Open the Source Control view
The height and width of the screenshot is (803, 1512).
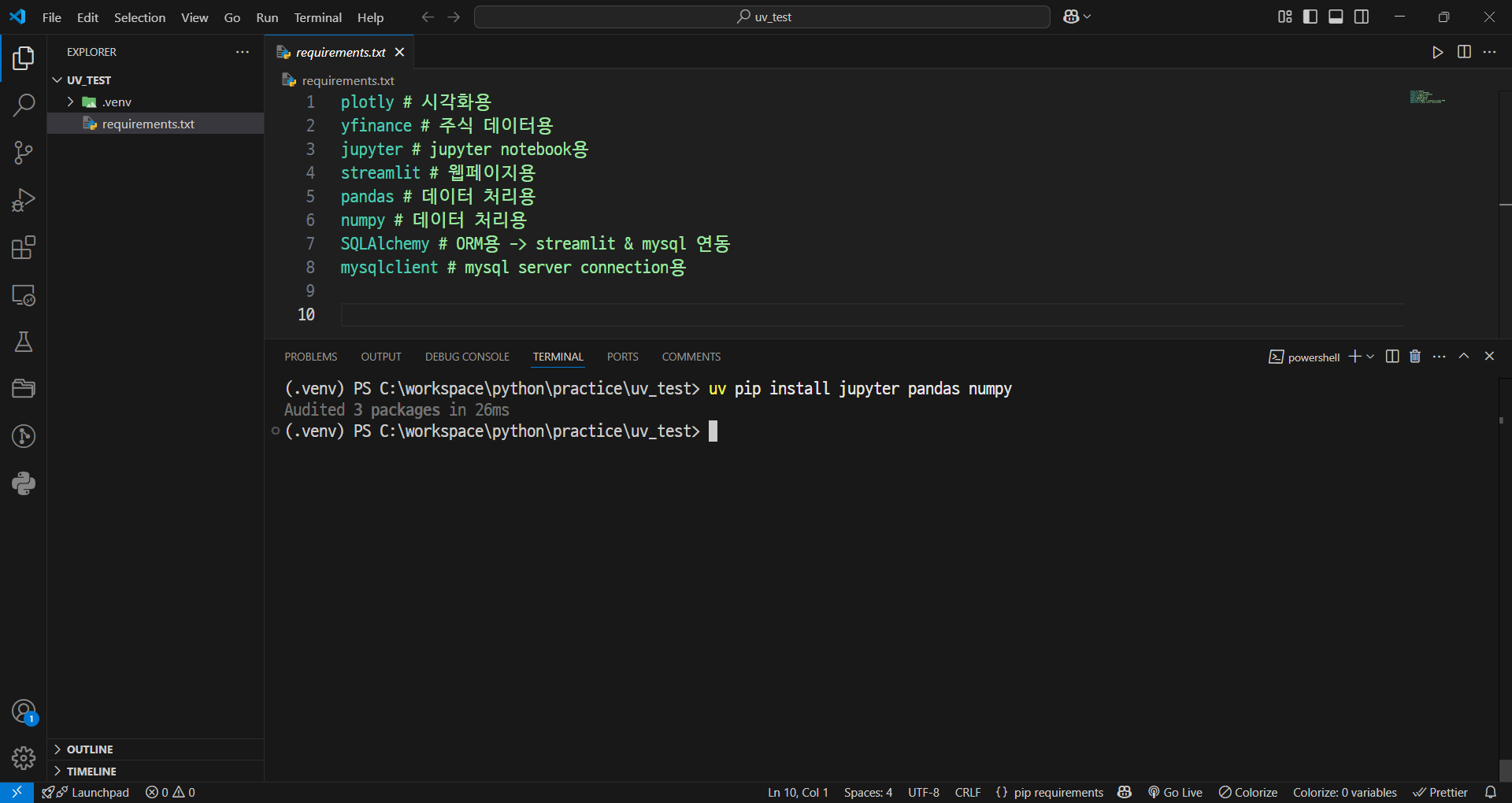[x=24, y=153]
